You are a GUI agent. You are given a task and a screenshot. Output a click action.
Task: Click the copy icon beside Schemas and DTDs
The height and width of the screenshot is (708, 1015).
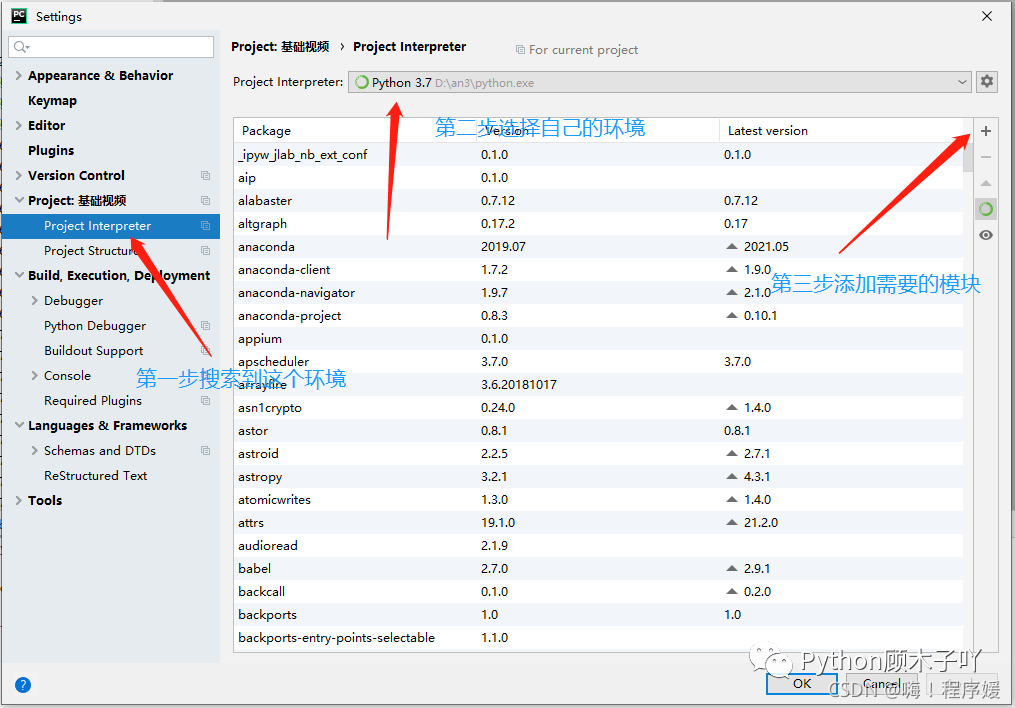(205, 450)
